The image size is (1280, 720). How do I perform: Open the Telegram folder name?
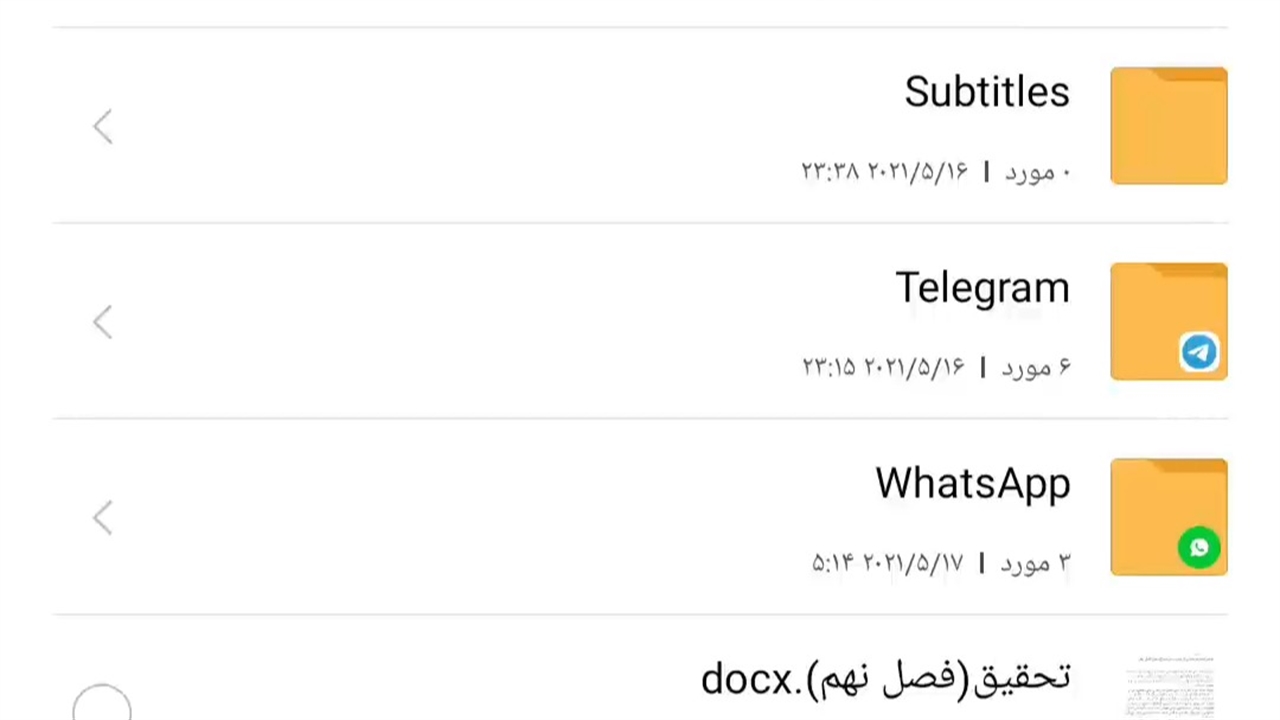pos(982,288)
